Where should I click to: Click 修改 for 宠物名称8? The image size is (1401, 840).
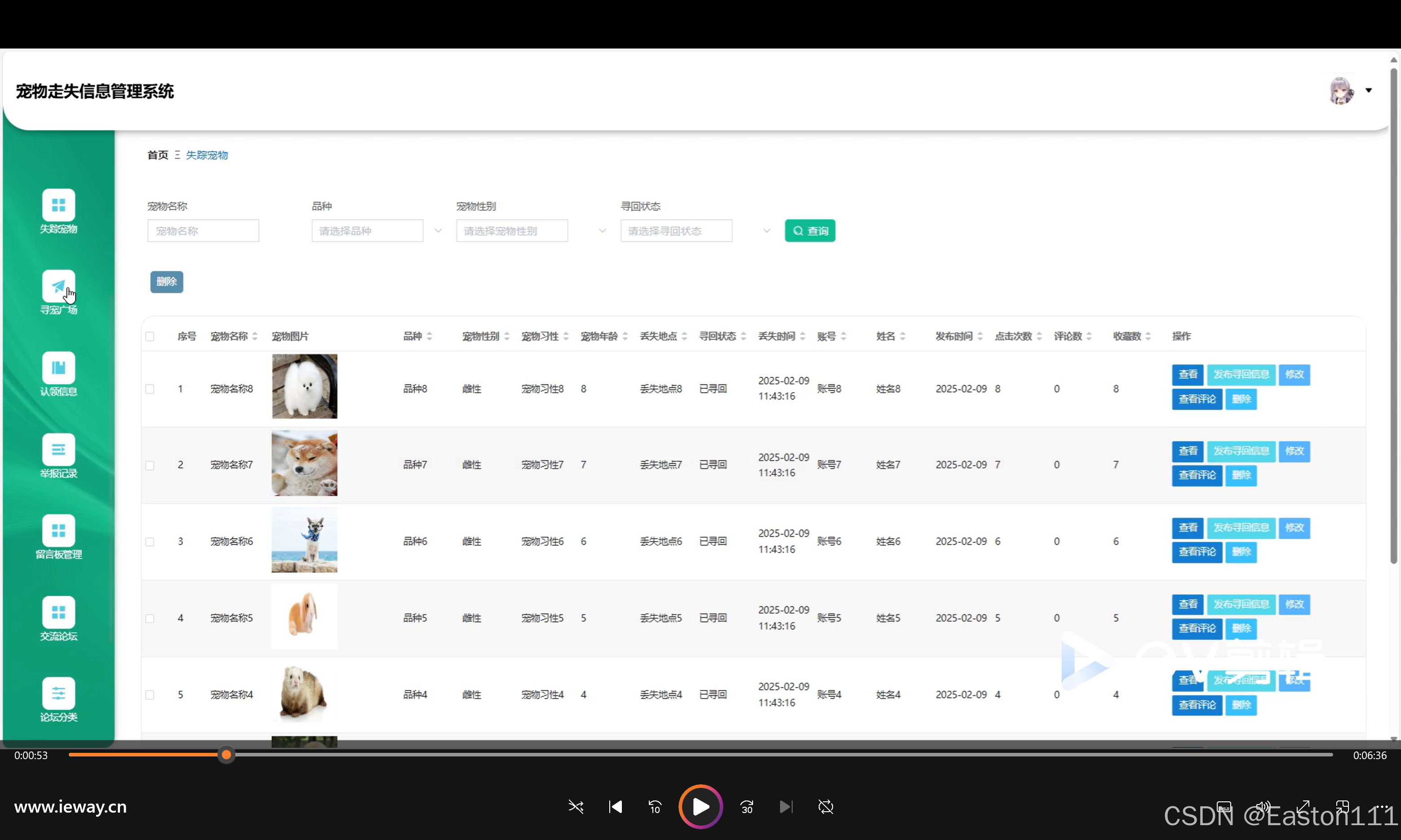(1295, 375)
